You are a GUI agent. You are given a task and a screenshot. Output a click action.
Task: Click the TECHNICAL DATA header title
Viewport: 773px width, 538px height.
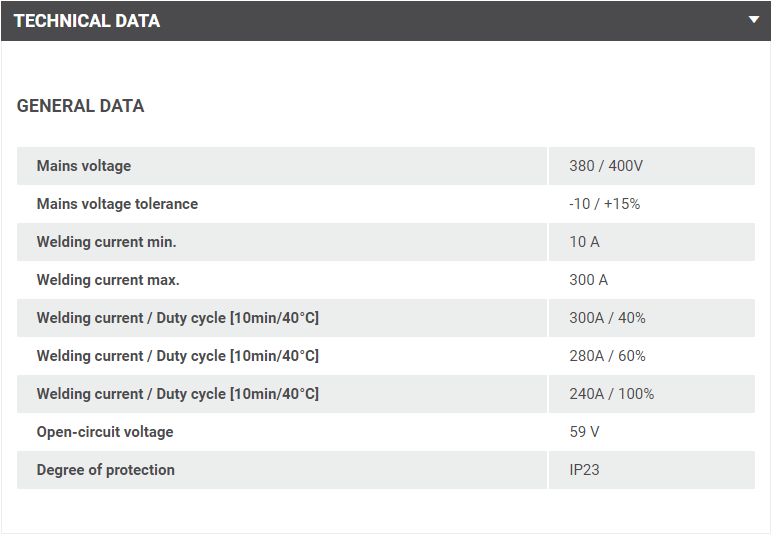pos(87,21)
